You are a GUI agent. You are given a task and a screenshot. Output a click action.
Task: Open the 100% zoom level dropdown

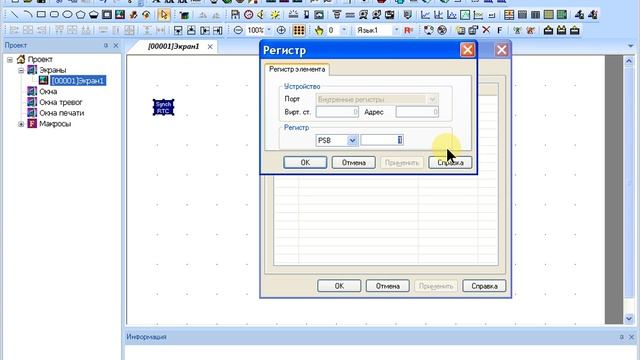point(269,30)
